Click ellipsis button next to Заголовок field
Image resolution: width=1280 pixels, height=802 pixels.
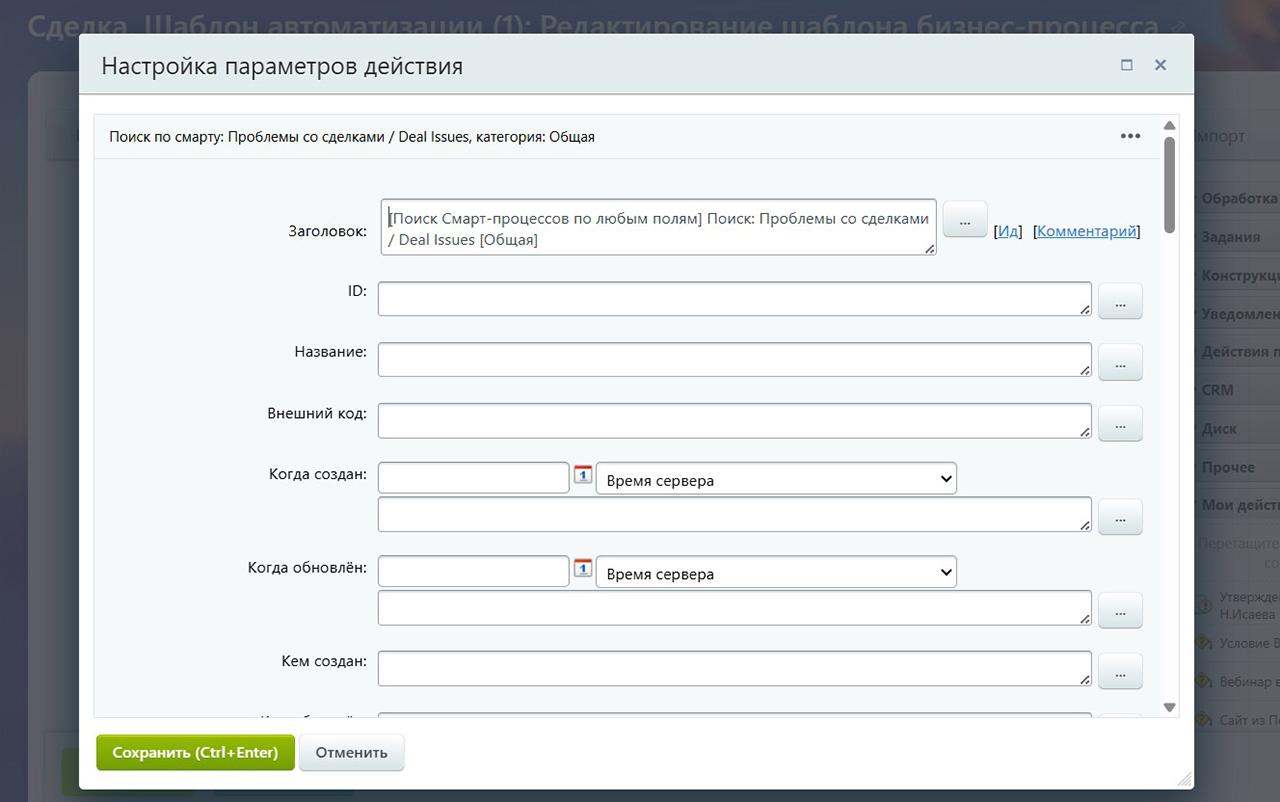tap(965, 219)
